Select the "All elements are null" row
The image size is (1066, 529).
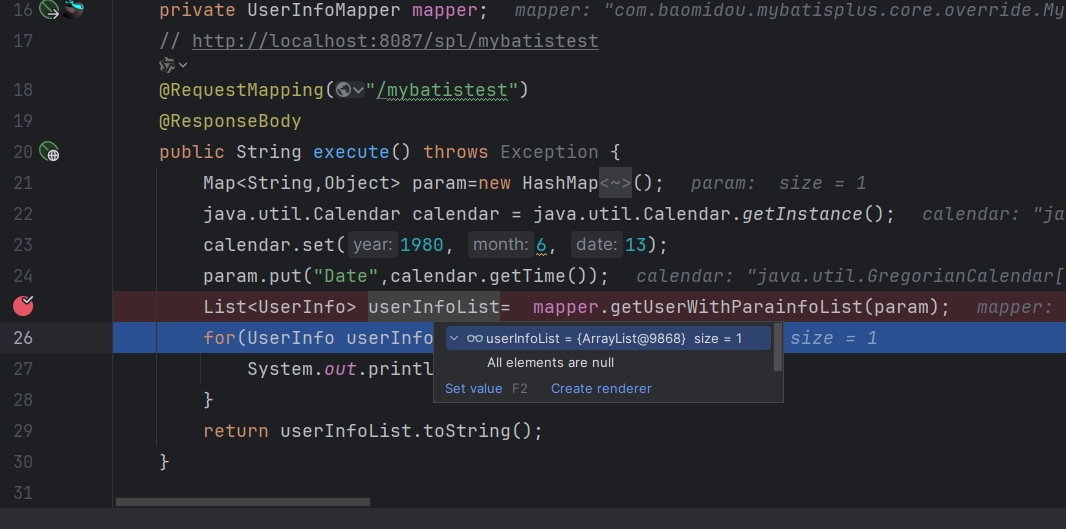tap(550, 363)
